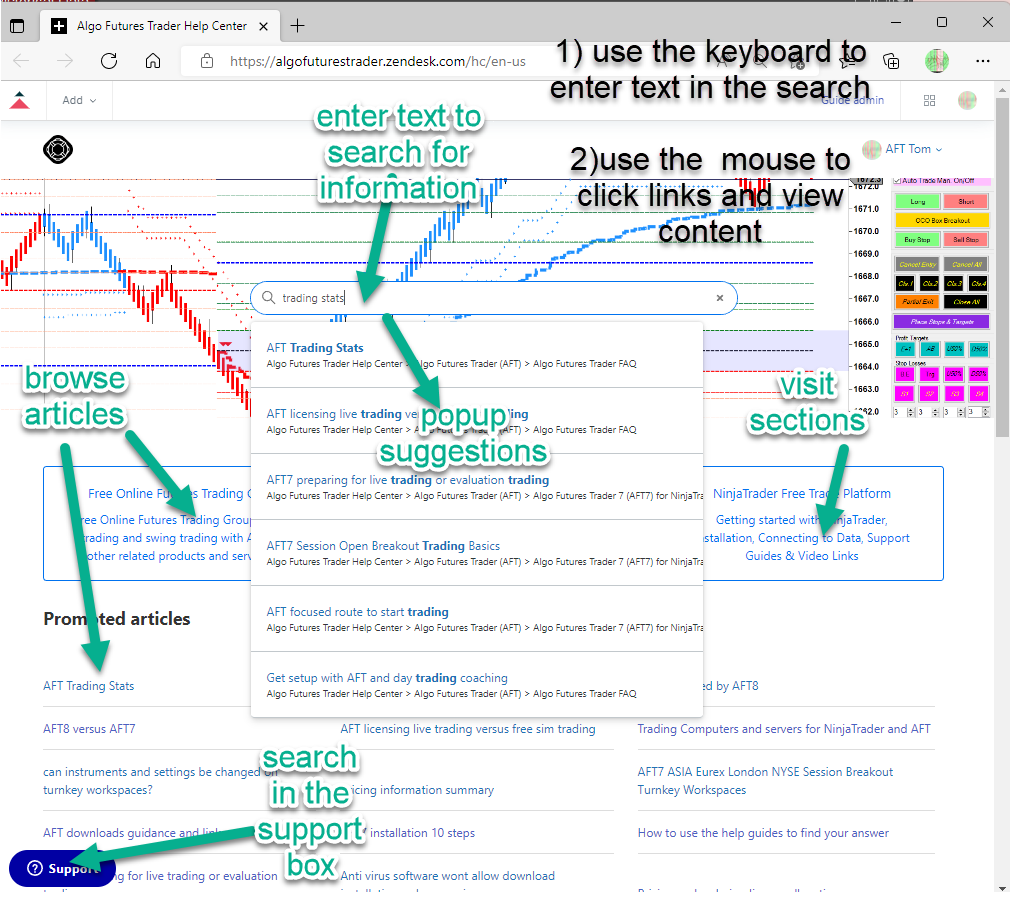This screenshot has width=1010, height=898.
Task: Choose AFT7 preparing for live trading suggestion
Action: tap(477, 487)
